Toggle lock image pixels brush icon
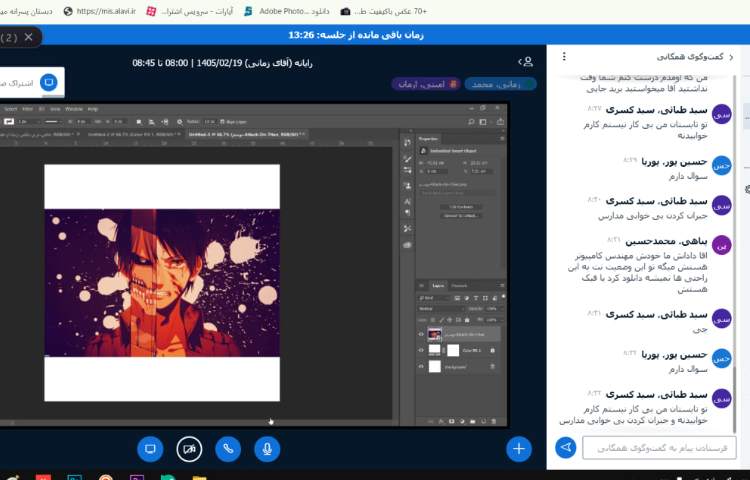The height and width of the screenshot is (480, 750). click(441, 320)
